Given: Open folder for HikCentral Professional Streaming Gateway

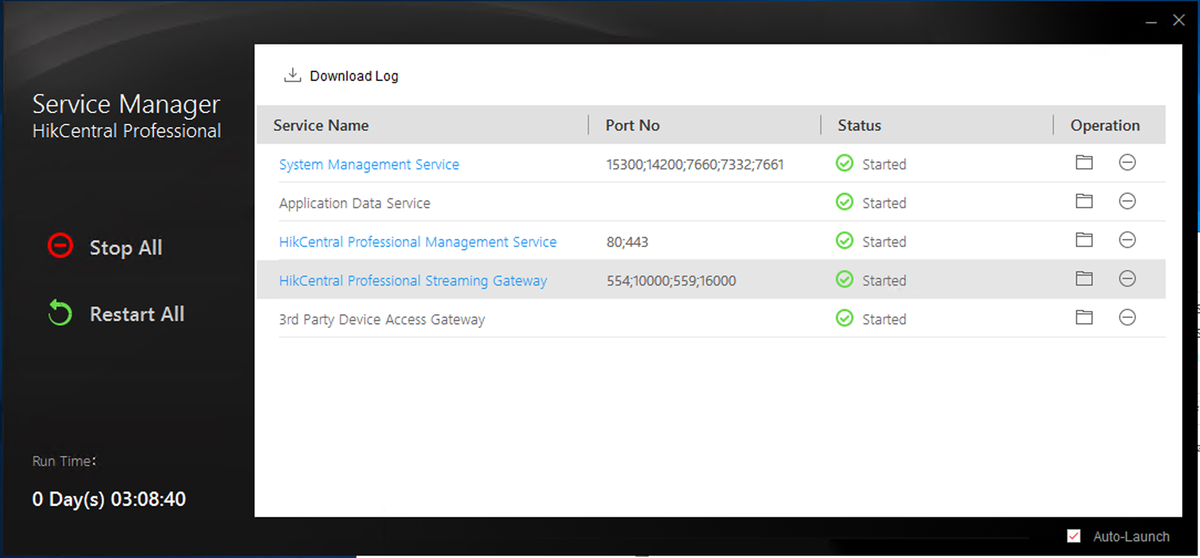Looking at the screenshot, I should [x=1084, y=279].
